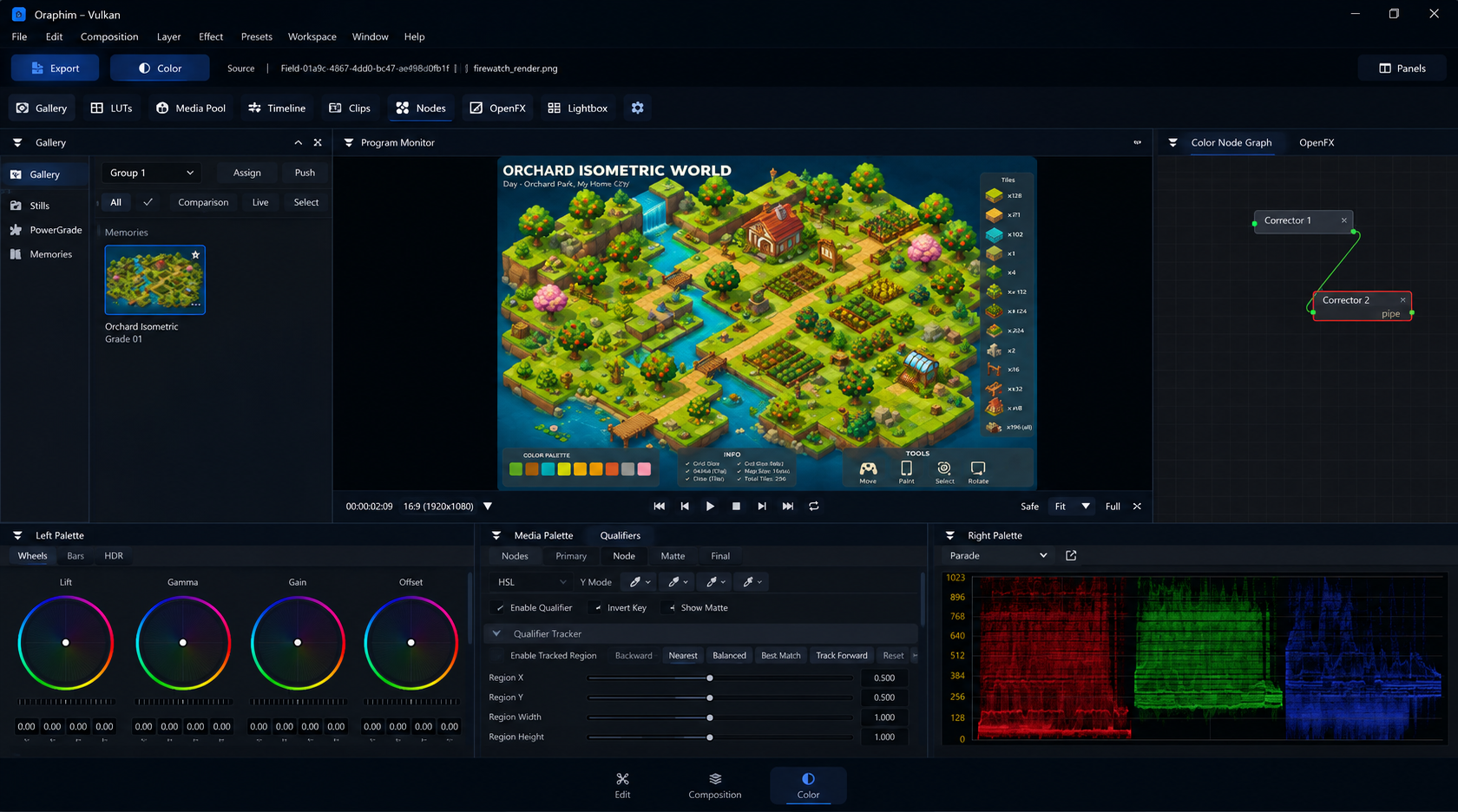Select the Orchard Isometric Grade 01 thumbnail
The width and height of the screenshot is (1458, 812).
(155, 280)
